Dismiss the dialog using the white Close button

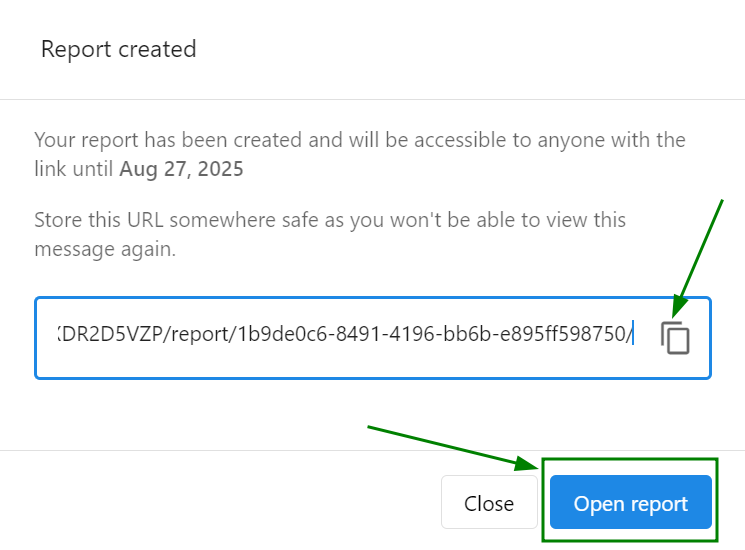(489, 502)
